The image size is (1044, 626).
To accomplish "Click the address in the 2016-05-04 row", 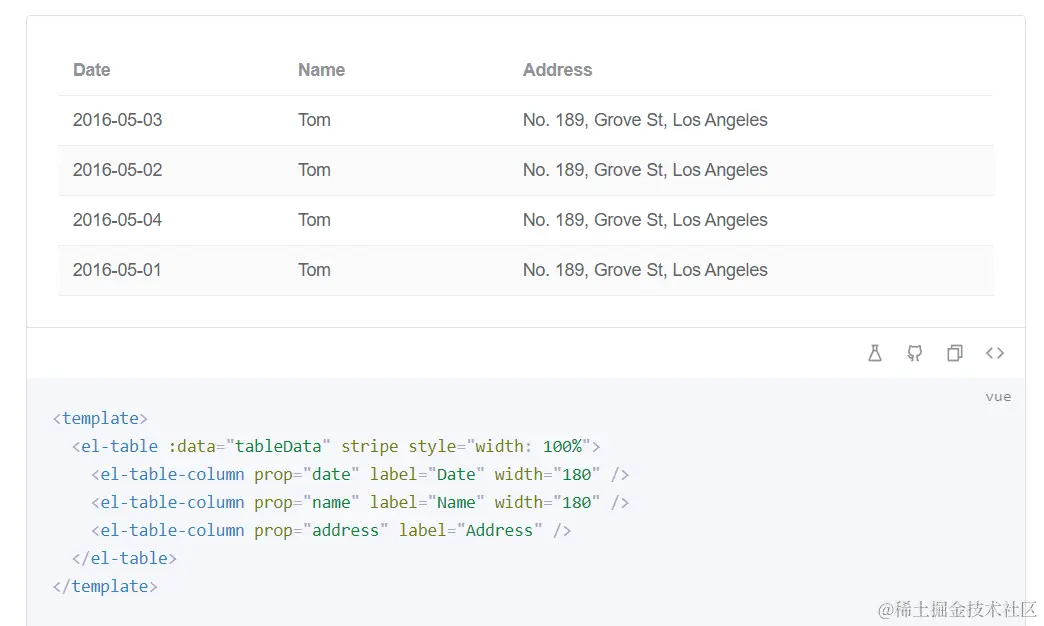I will (645, 220).
